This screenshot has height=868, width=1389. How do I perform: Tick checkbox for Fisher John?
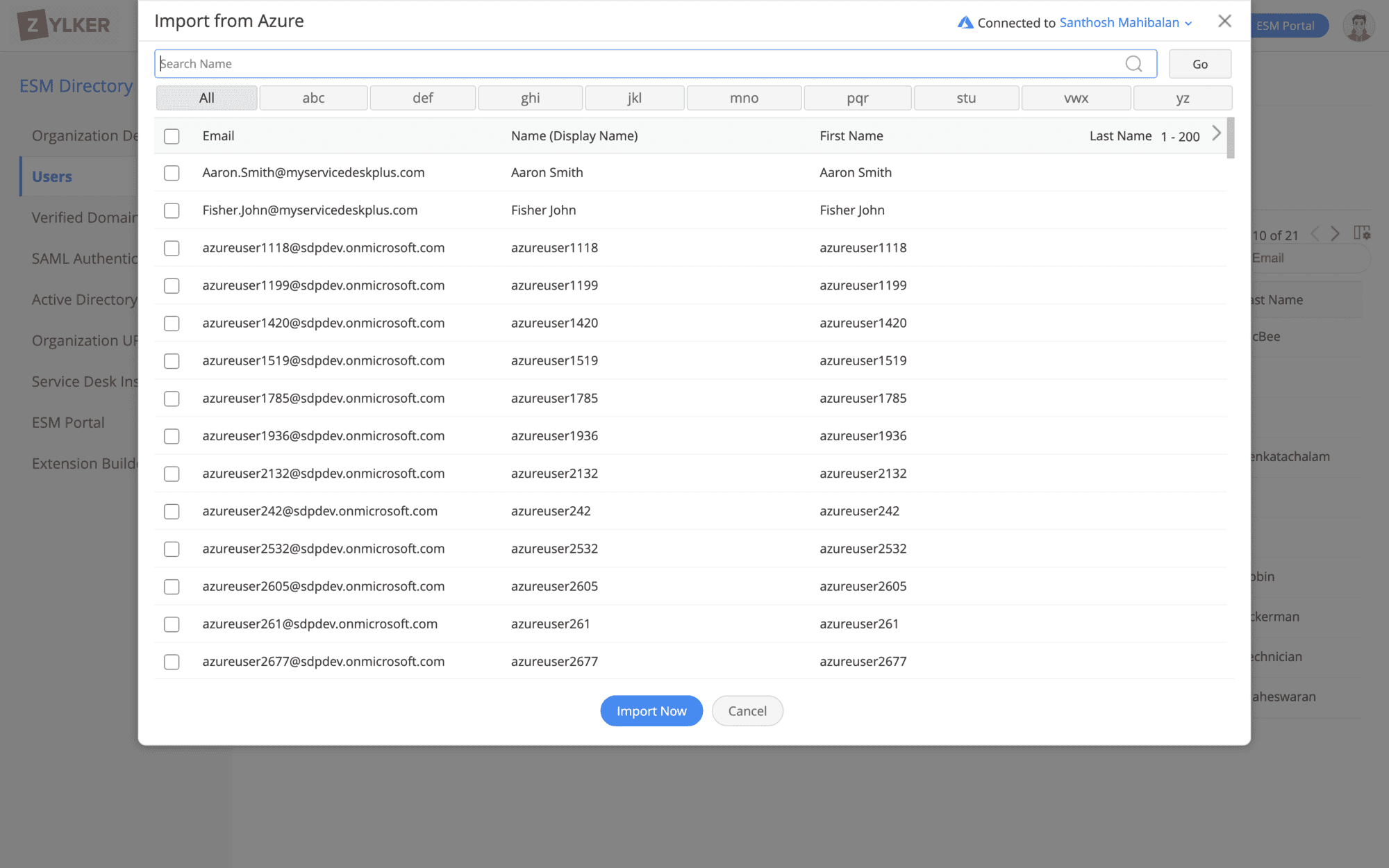click(172, 210)
